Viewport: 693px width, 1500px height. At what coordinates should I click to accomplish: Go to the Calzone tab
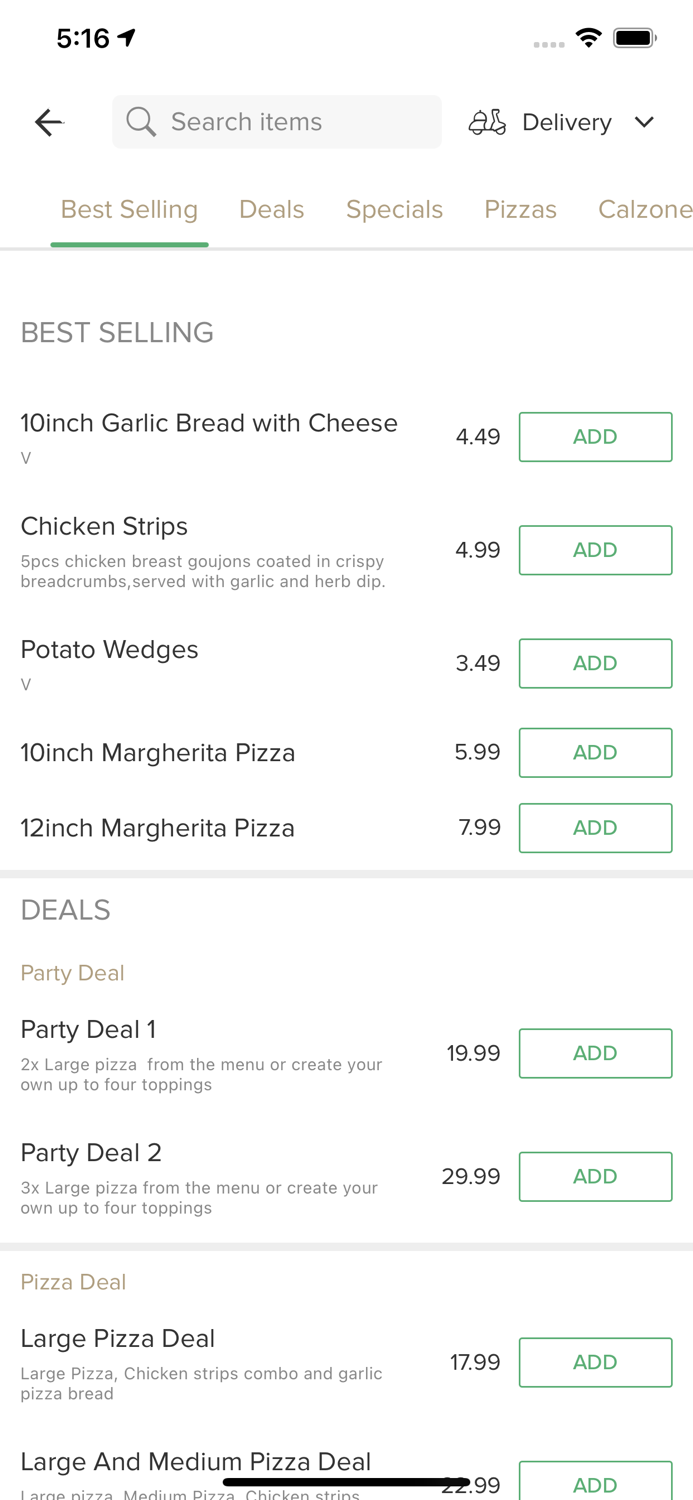(644, 209)
